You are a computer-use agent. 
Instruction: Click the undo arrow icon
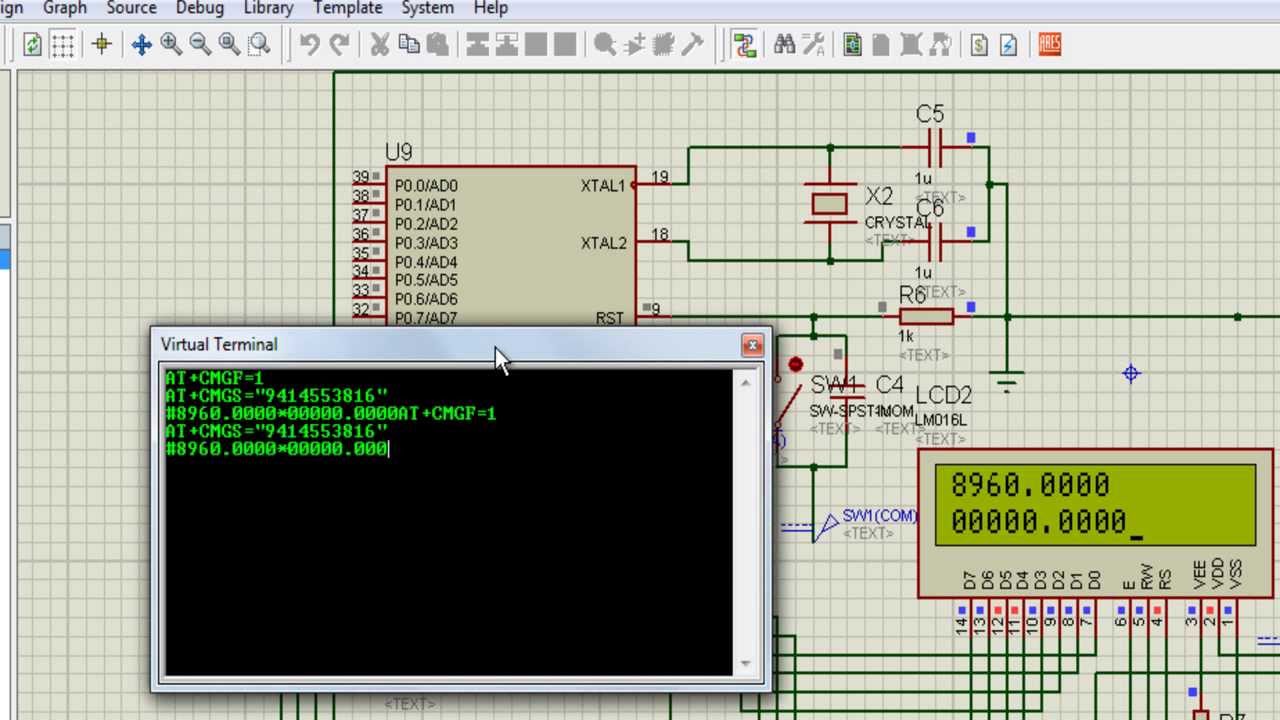click(x=310, y=44)
